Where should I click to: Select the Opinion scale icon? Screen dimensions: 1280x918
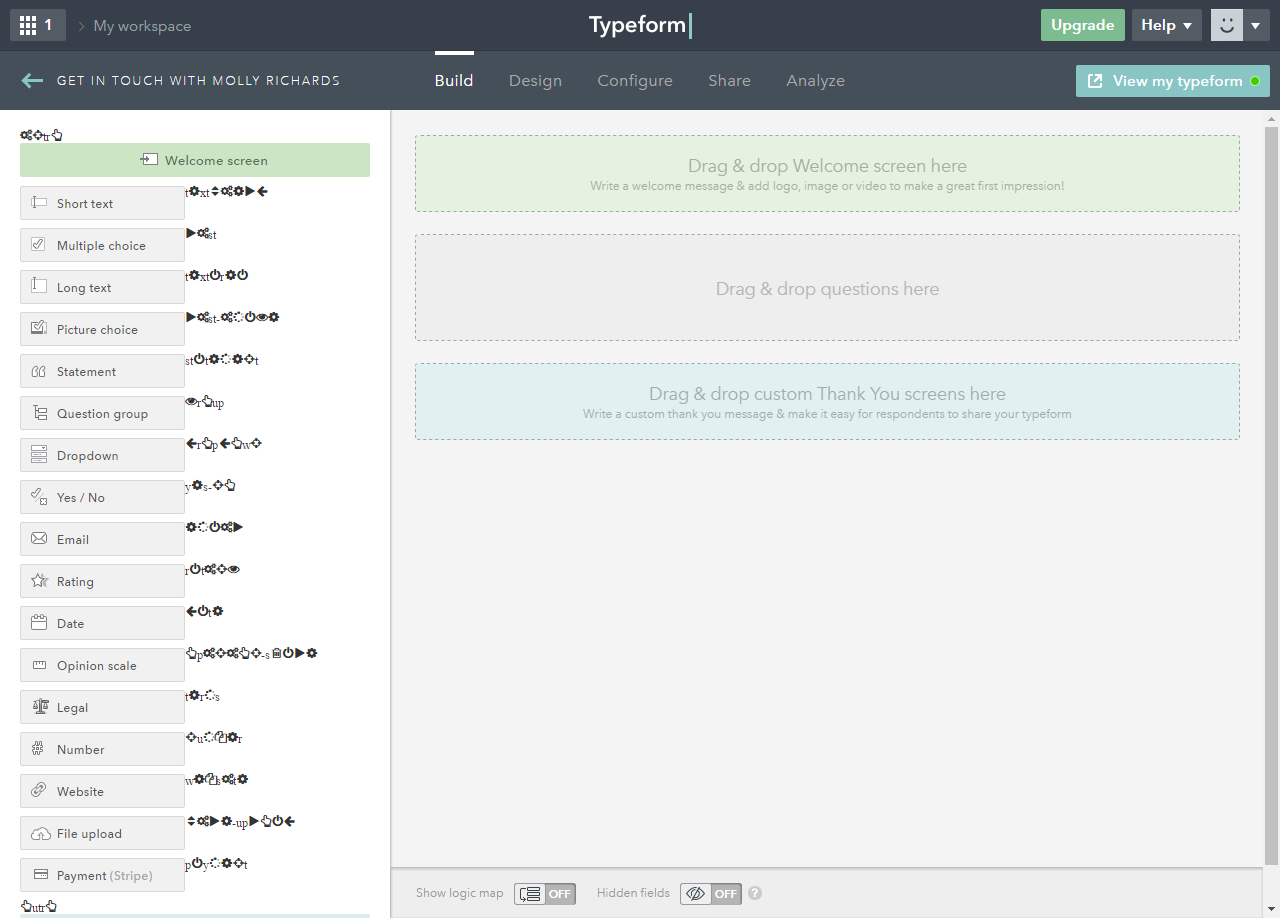click(x=39, y=665)
